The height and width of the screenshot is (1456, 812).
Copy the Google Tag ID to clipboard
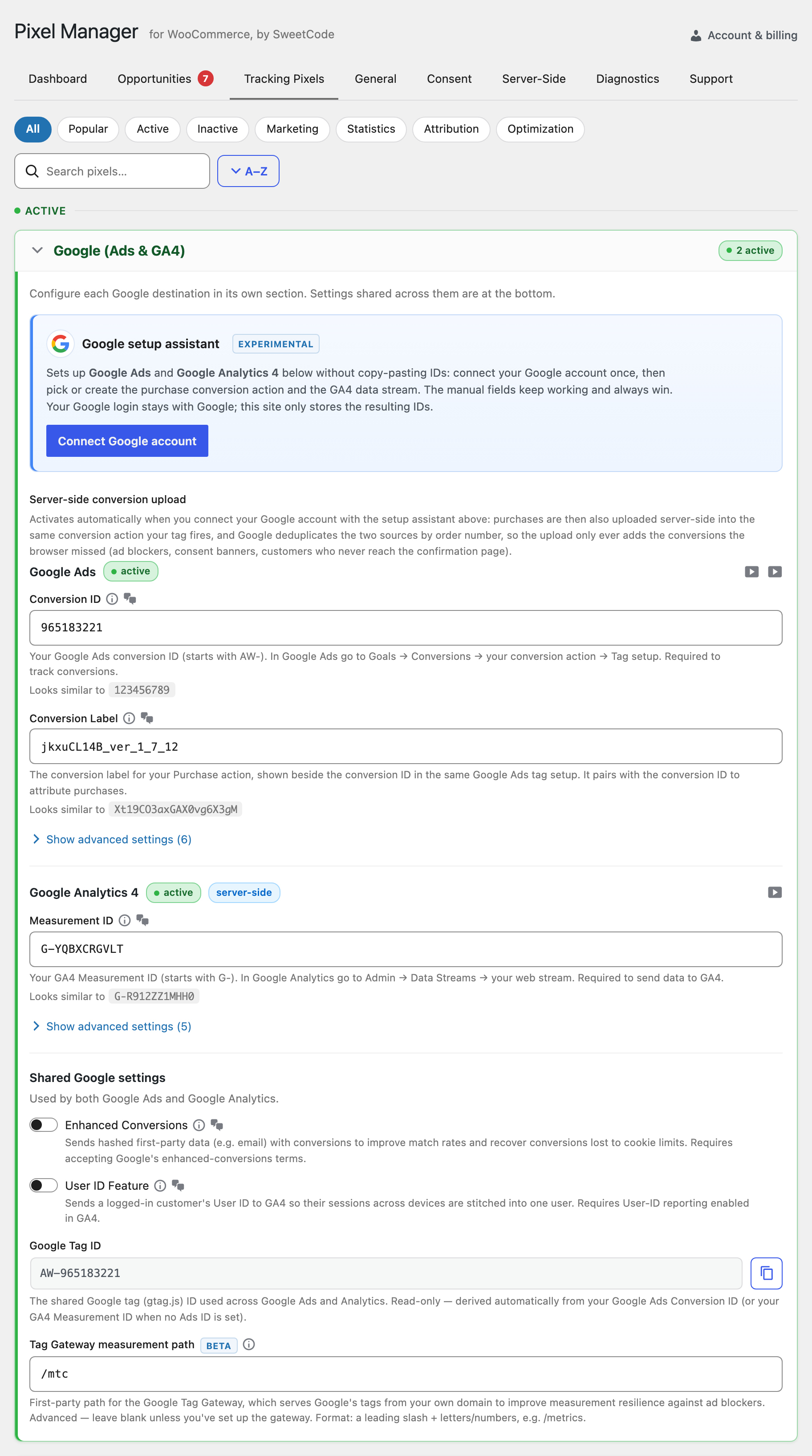click(x=766, y=1273)
